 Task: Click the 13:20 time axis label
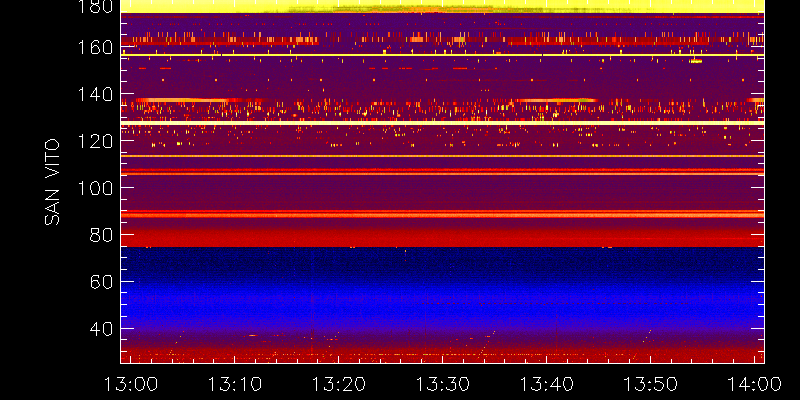339,384
